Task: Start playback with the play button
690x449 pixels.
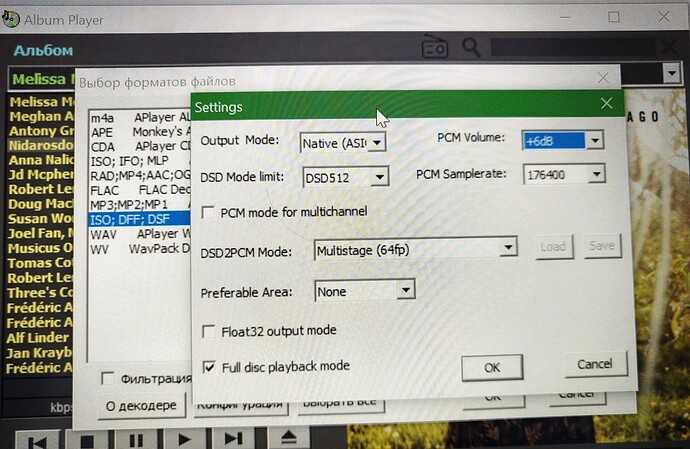Action: 184,440
